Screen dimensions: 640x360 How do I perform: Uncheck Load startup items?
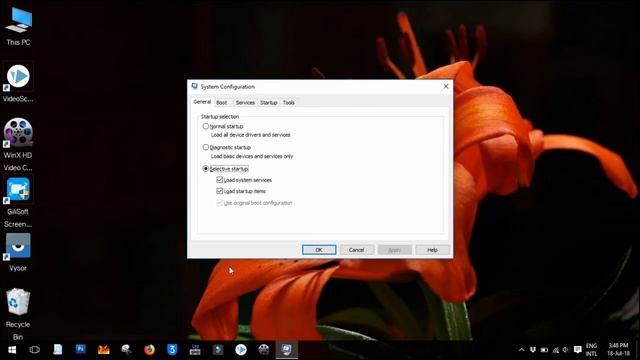tap(220, 191)
